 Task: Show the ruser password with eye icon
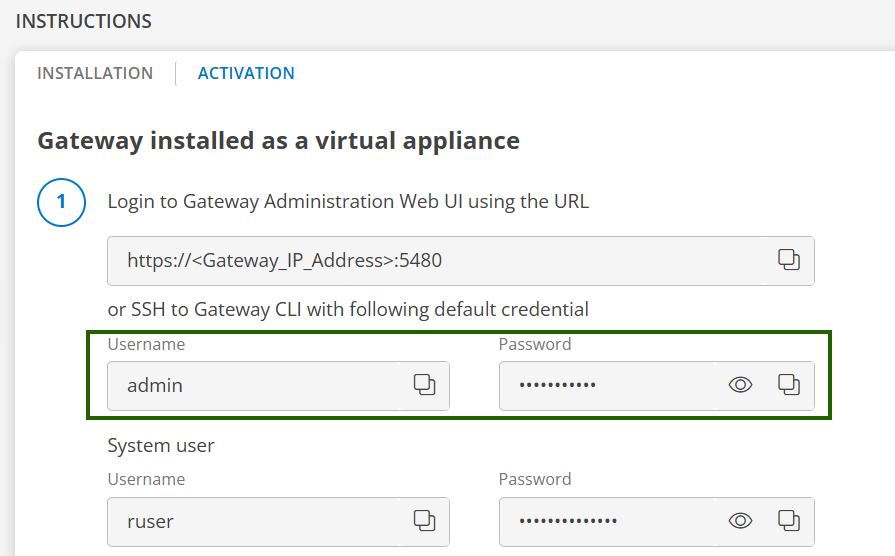click(x=740, y=520)
